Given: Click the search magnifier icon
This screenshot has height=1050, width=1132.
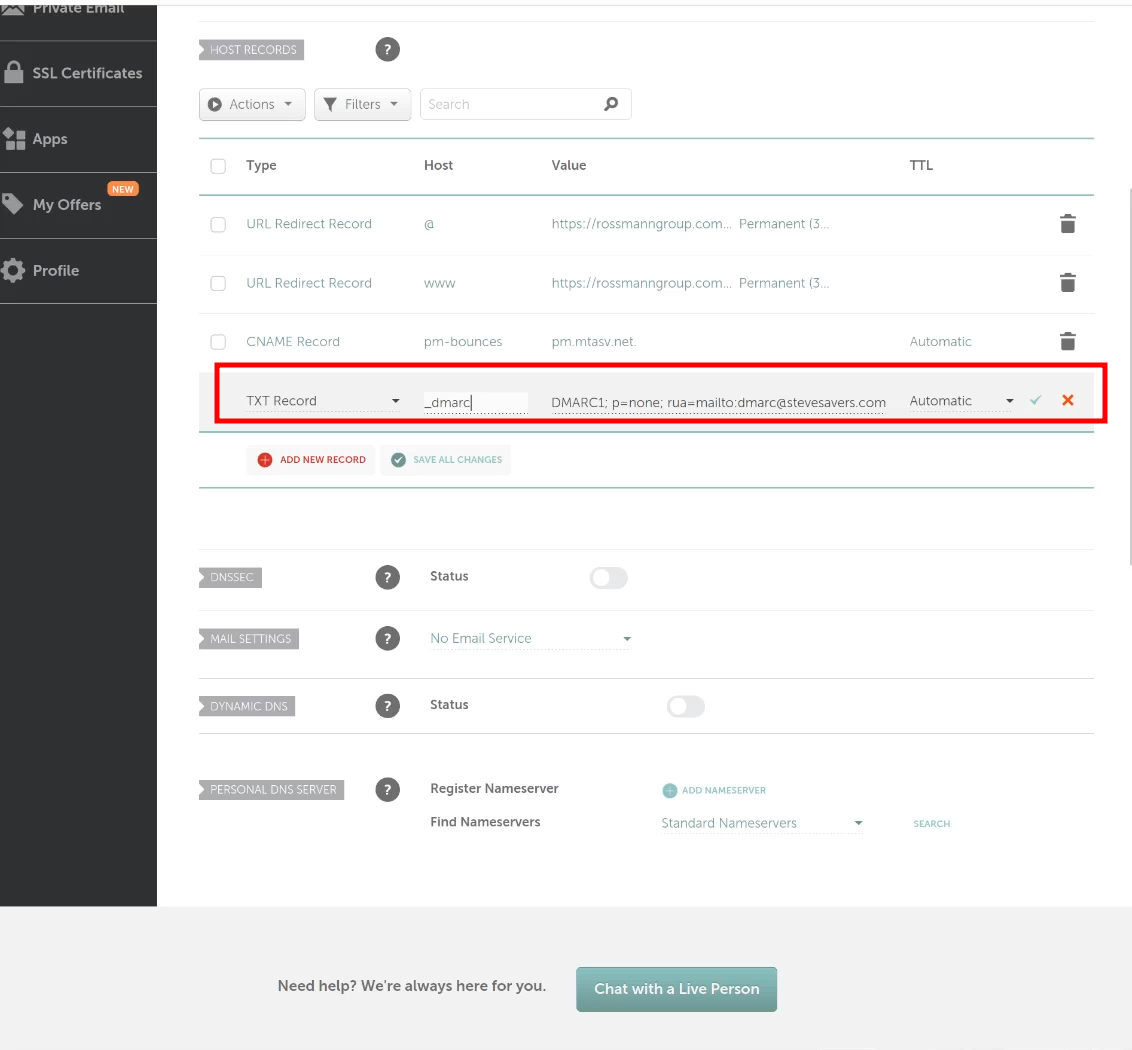Looking at the screenshot, I should click(x=611, y=104).
